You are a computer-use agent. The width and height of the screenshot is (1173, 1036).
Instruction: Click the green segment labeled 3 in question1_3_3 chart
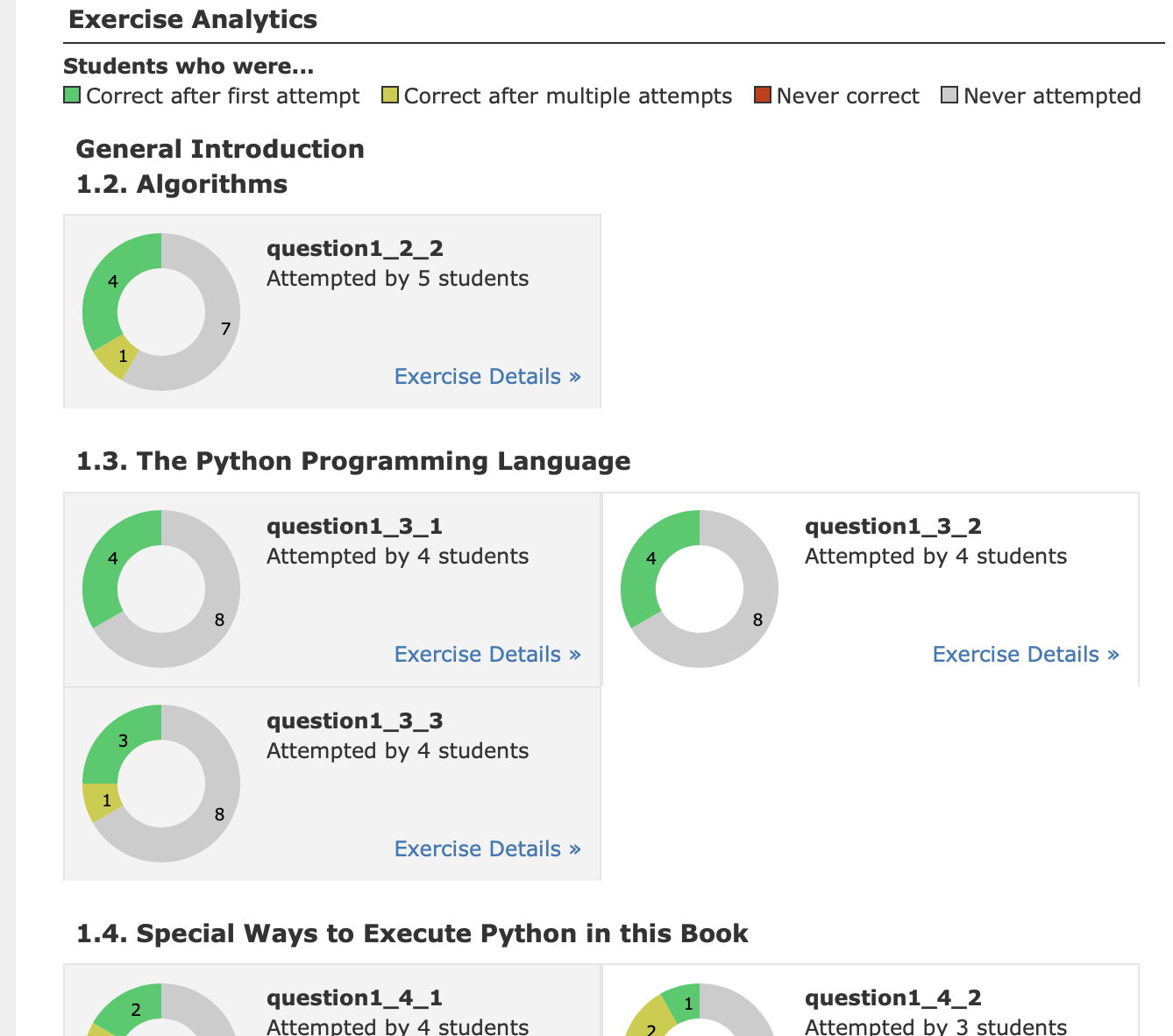click(x=118, y=743)
